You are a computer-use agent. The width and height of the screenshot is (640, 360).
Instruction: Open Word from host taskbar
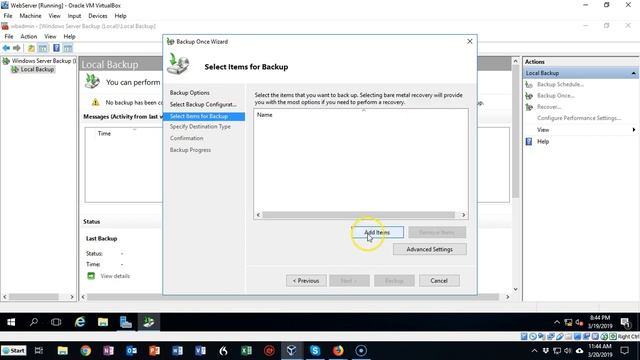coord(178,351)
